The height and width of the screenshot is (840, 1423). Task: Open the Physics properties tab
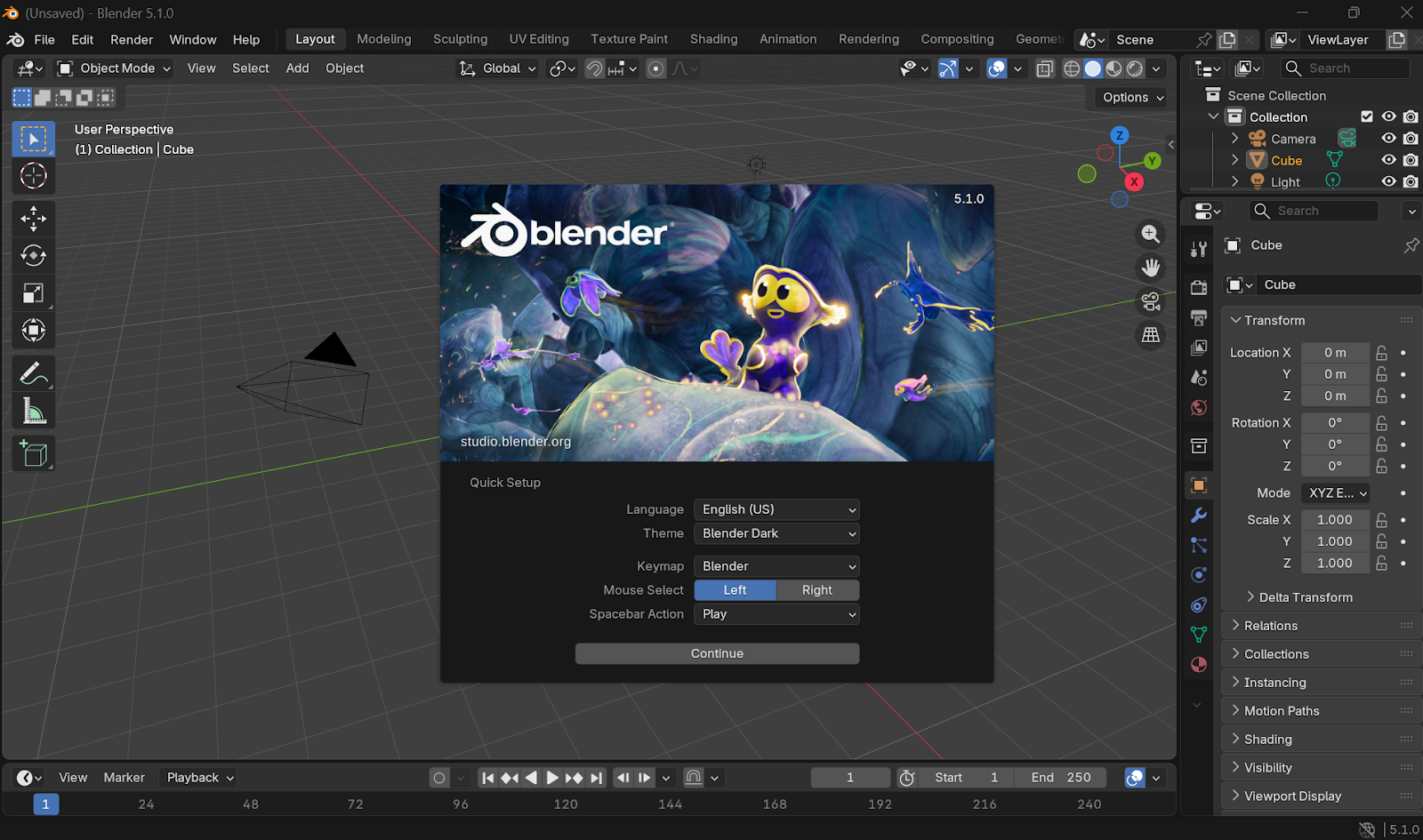click(1199, 574)
